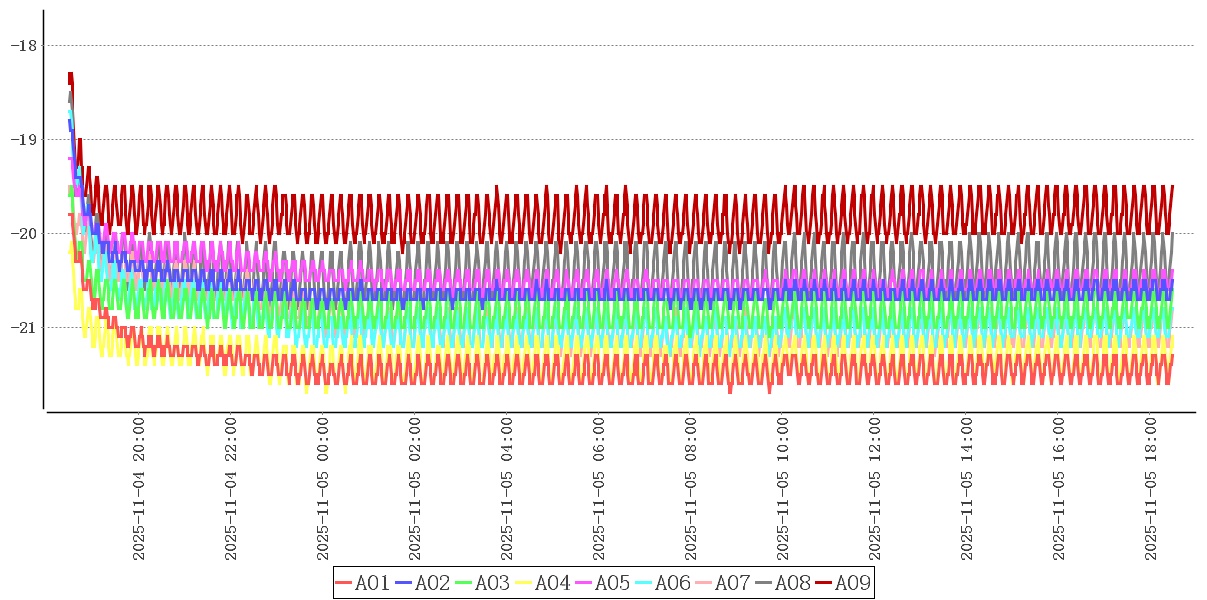
Task: Select the -21 y-axis value label
Action: click(23, 327)
